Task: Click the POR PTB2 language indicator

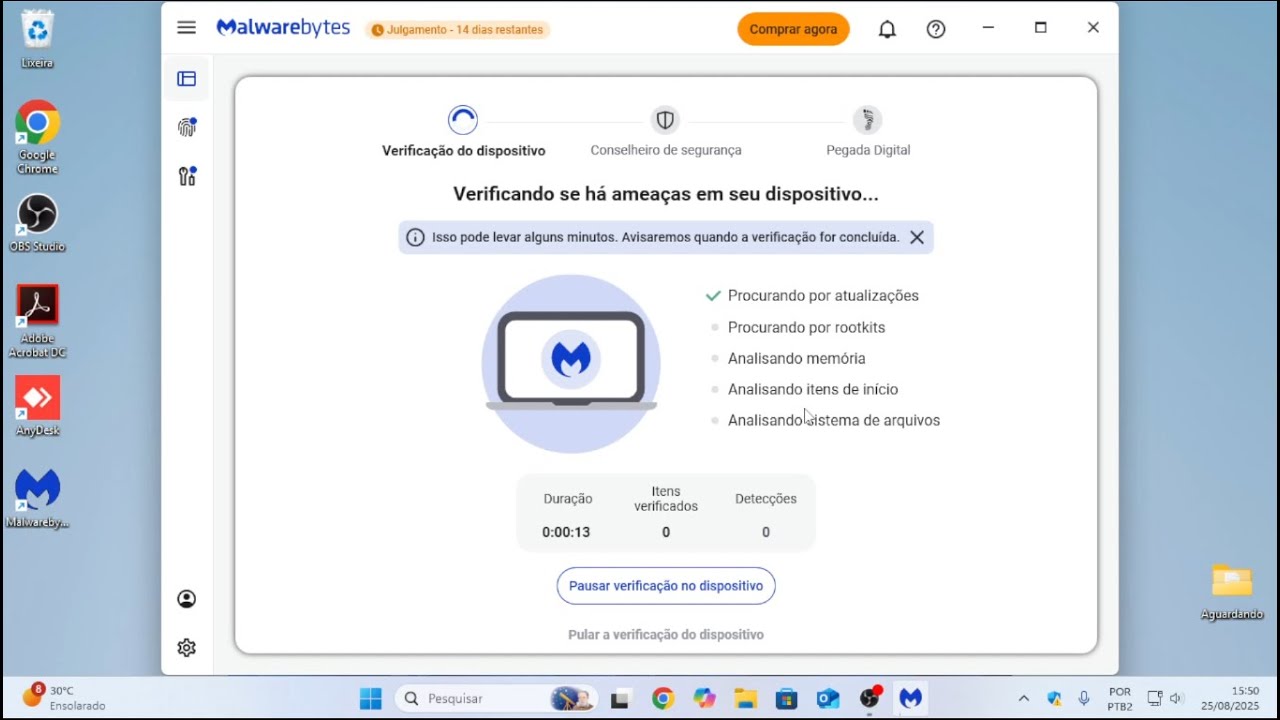Action: point(1120,699)
